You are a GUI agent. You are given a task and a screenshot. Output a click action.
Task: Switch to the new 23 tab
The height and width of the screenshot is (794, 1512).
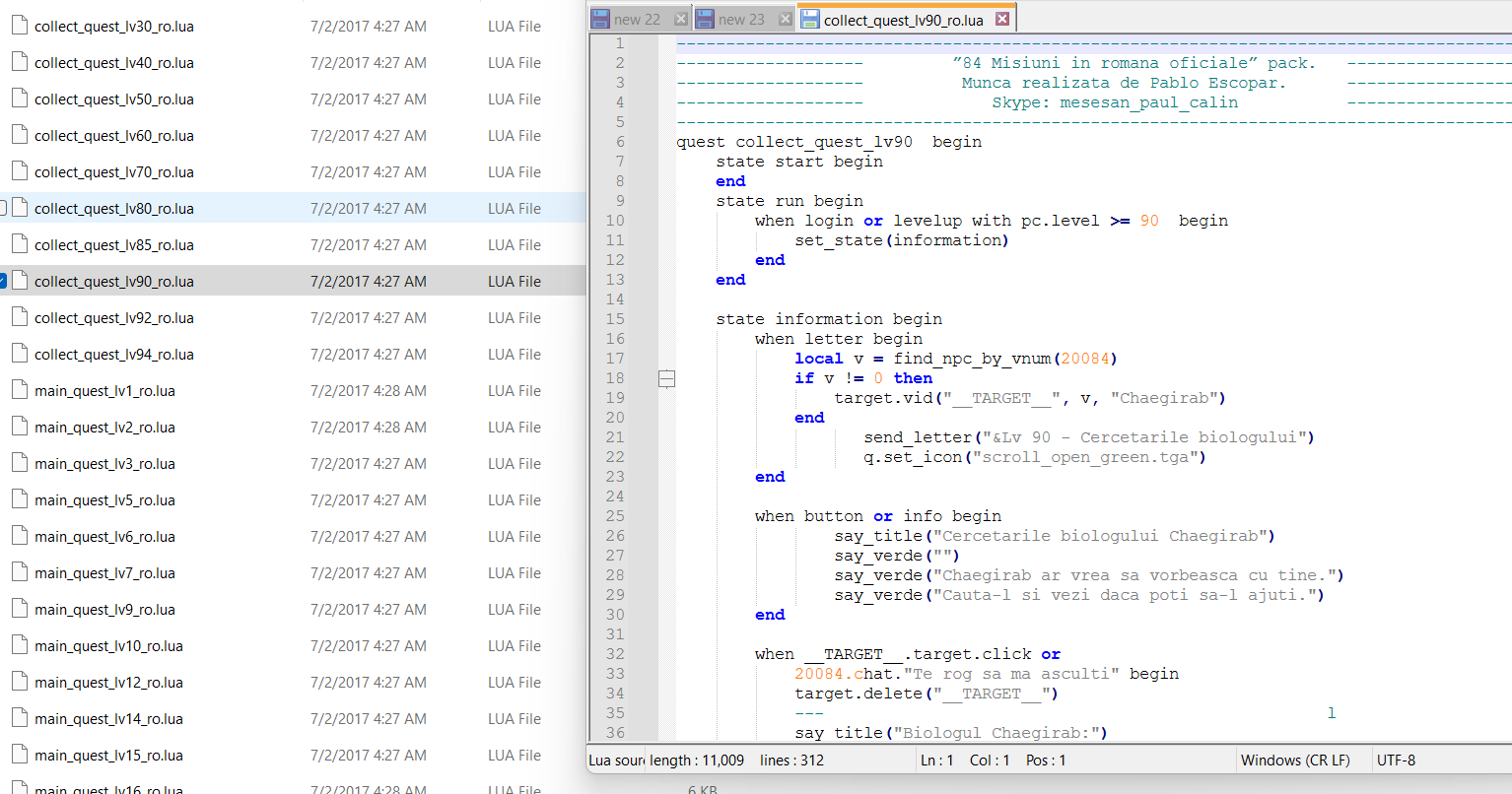741,19
